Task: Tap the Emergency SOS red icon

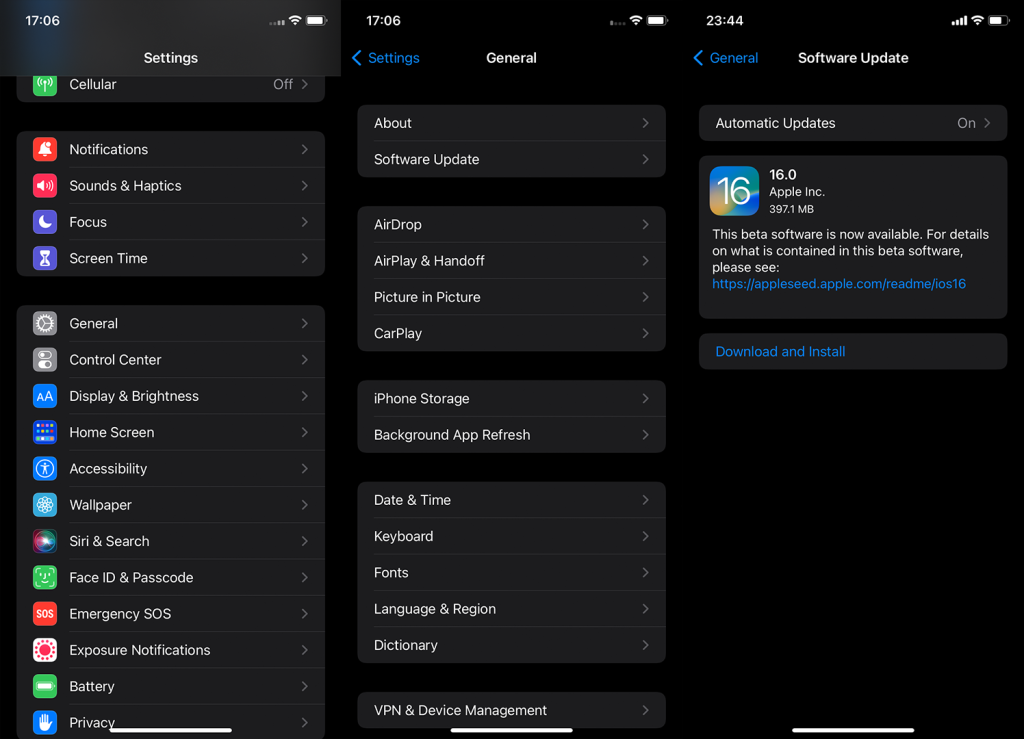Action: 44,614
